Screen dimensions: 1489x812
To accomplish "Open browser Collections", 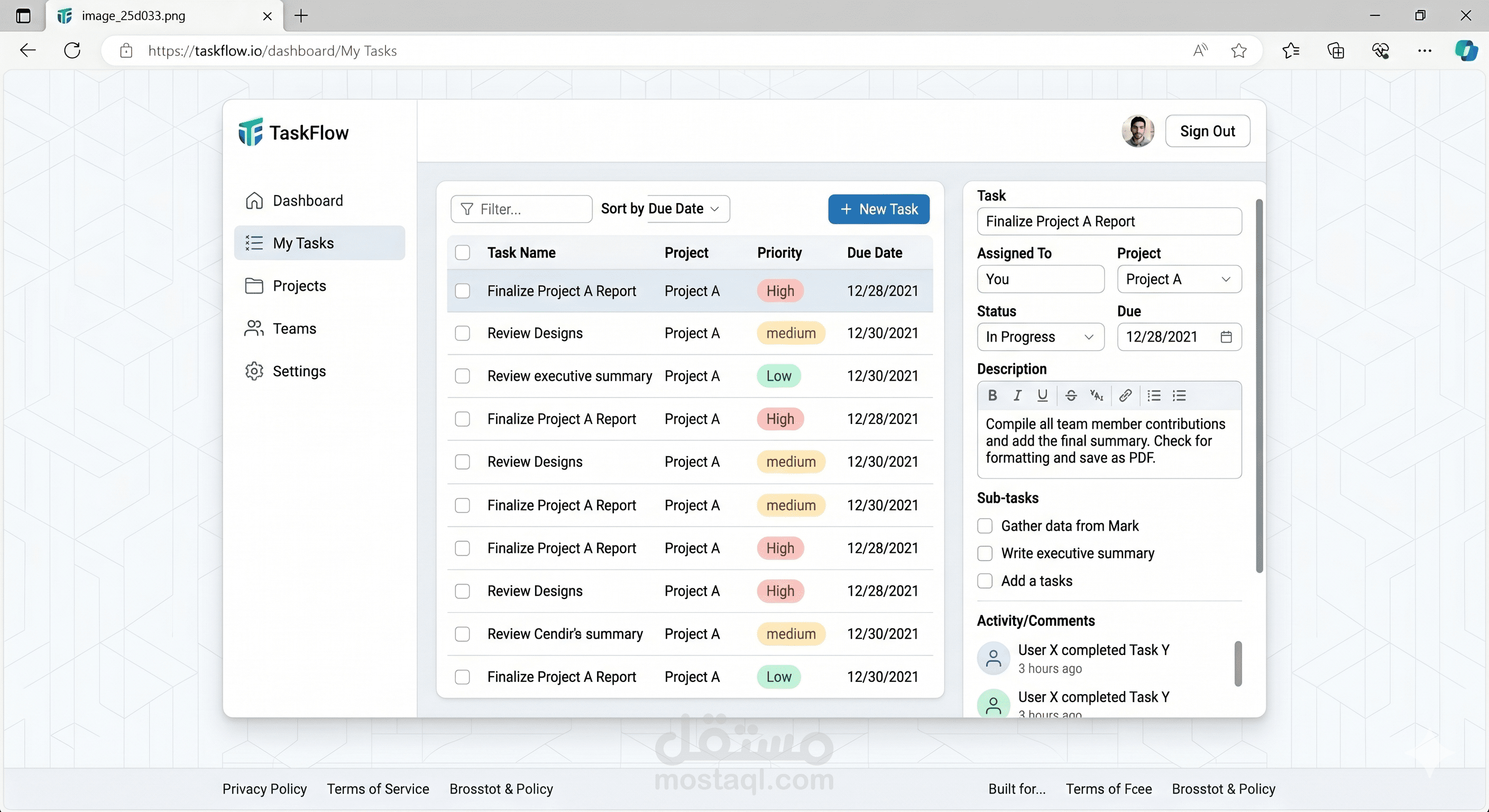I will (1336, 51).
